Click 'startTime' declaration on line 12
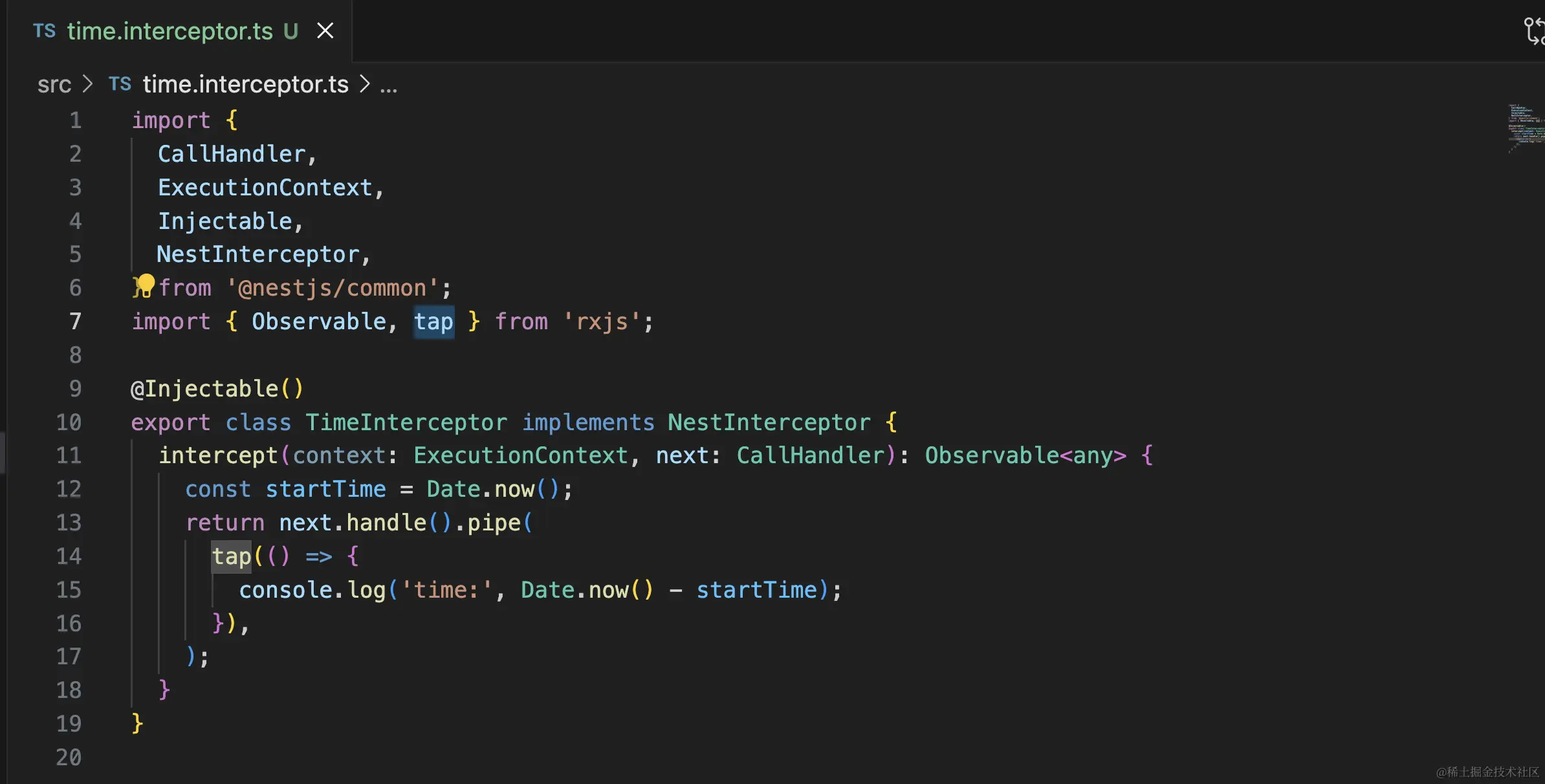The image size is (1545, 784). coord(325,489)
